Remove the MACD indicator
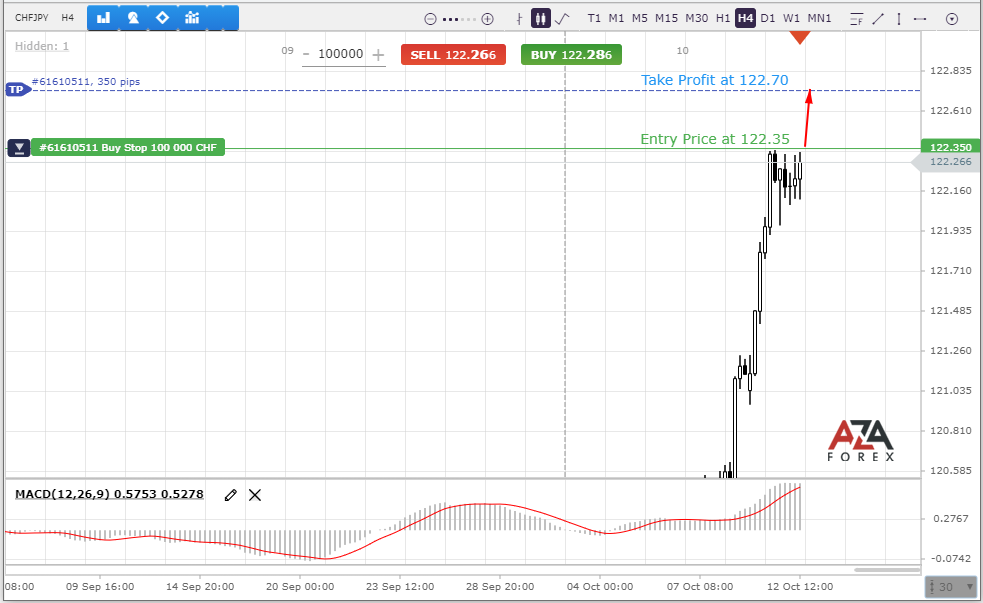 (x=255, y=495)
